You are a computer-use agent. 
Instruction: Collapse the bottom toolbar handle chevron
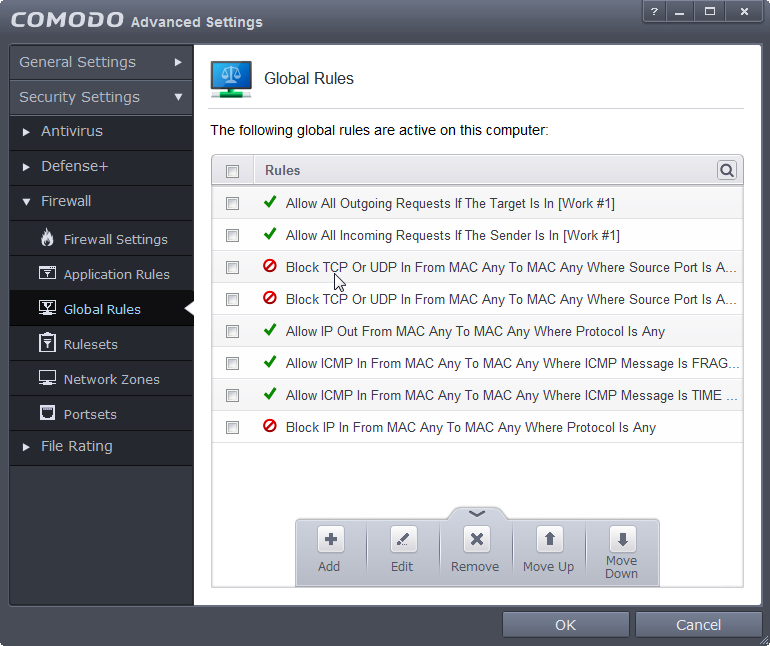pos(477,513)
